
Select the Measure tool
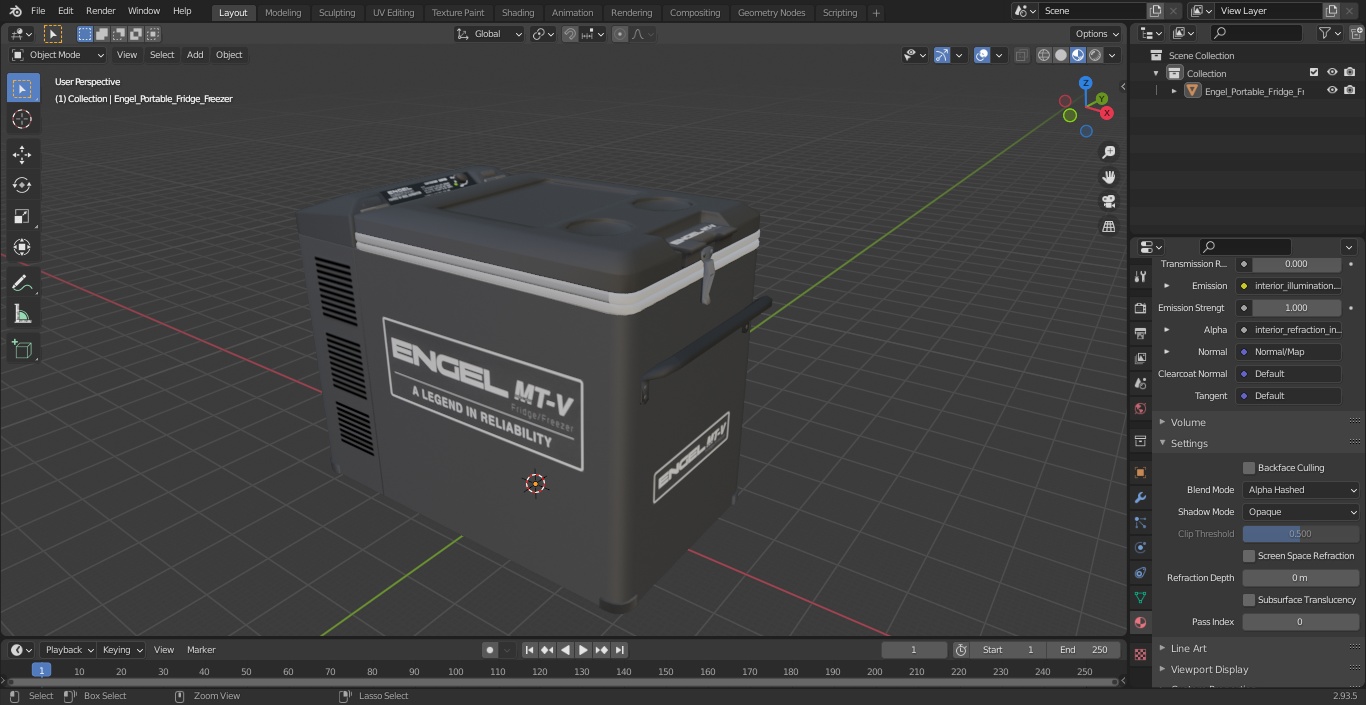[x=22, y=314]
